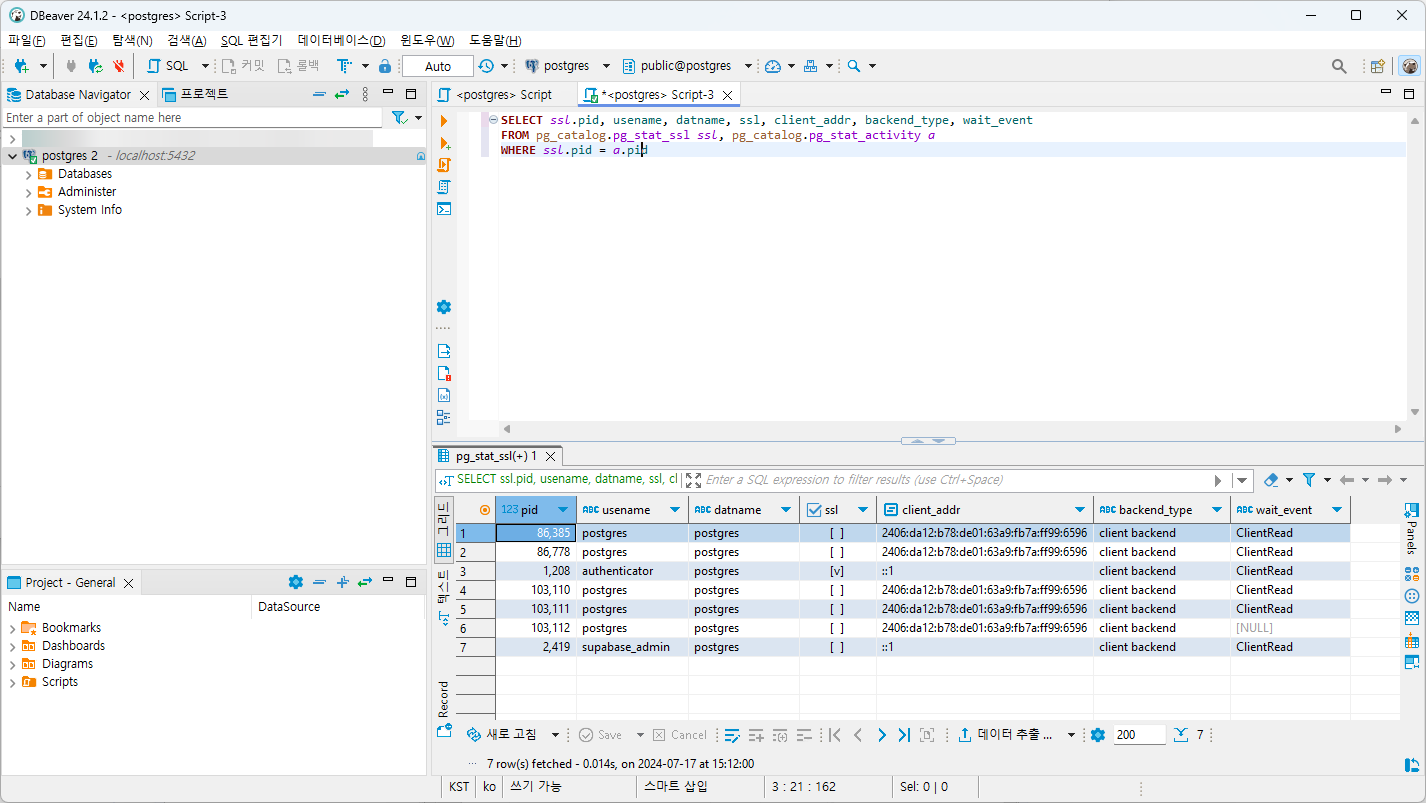Open the active datasource postgres dropdown

coord(607,66)
